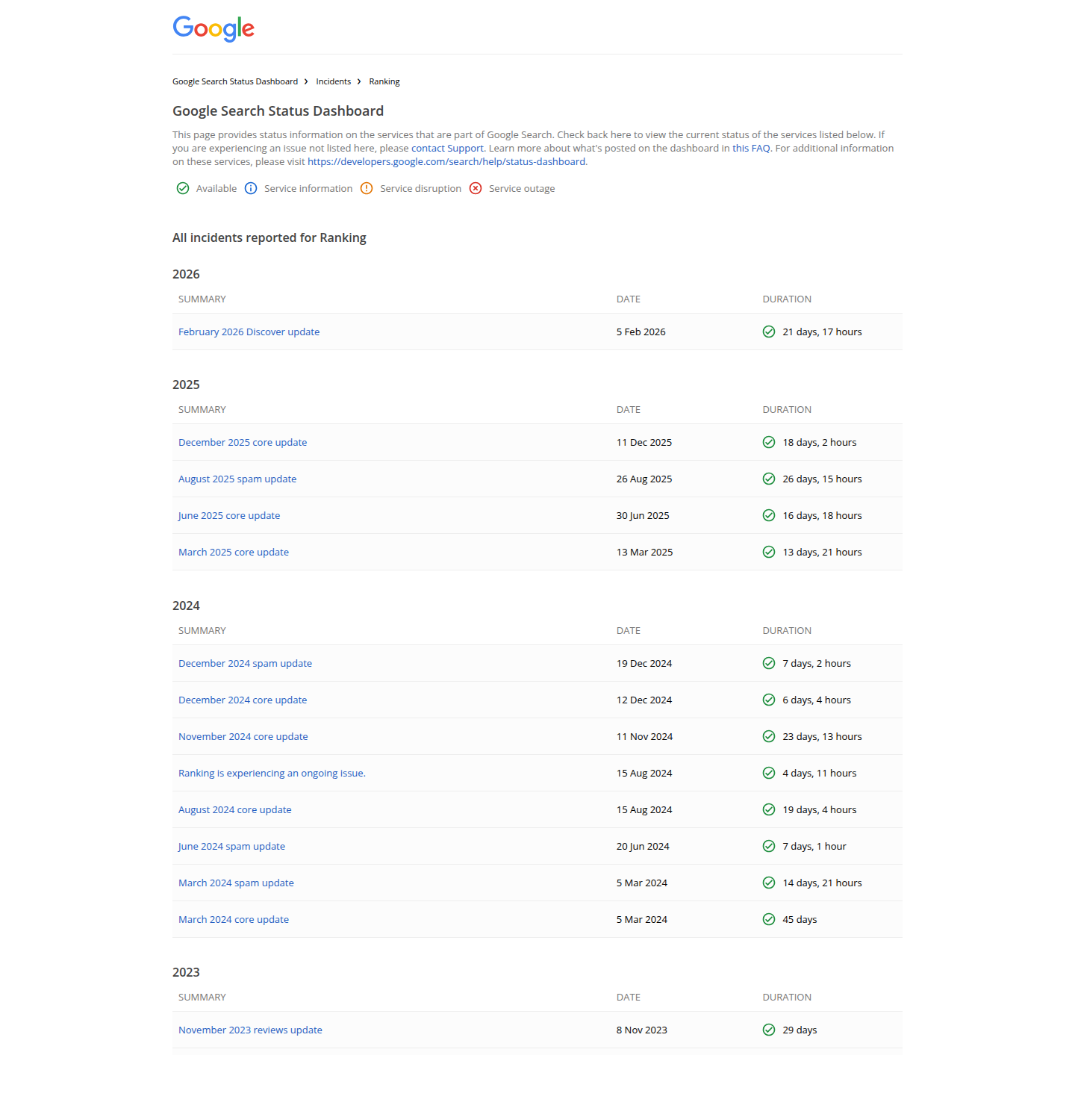Screen dimensions: 1075x1120
Task: Click the chevron after Google Search Status Dashboard breadcrumb
Action: [x=306, y=81]
